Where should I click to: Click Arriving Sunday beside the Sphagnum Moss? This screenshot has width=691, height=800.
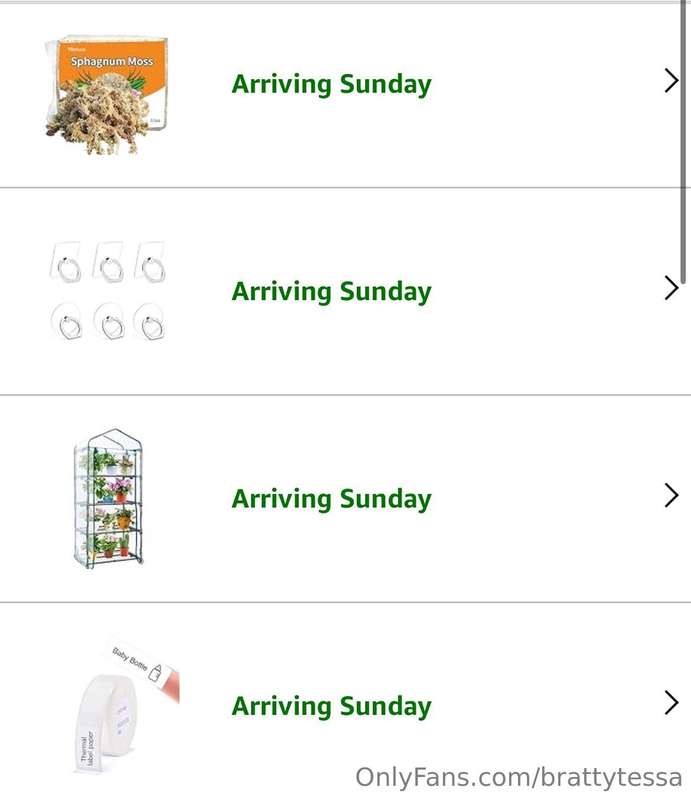point(332,84)
